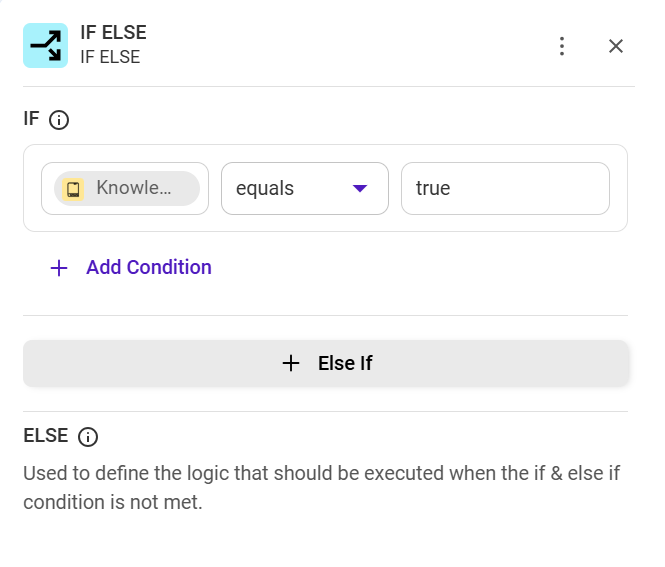Open the three-dot more options menu

tap(562, 46)
